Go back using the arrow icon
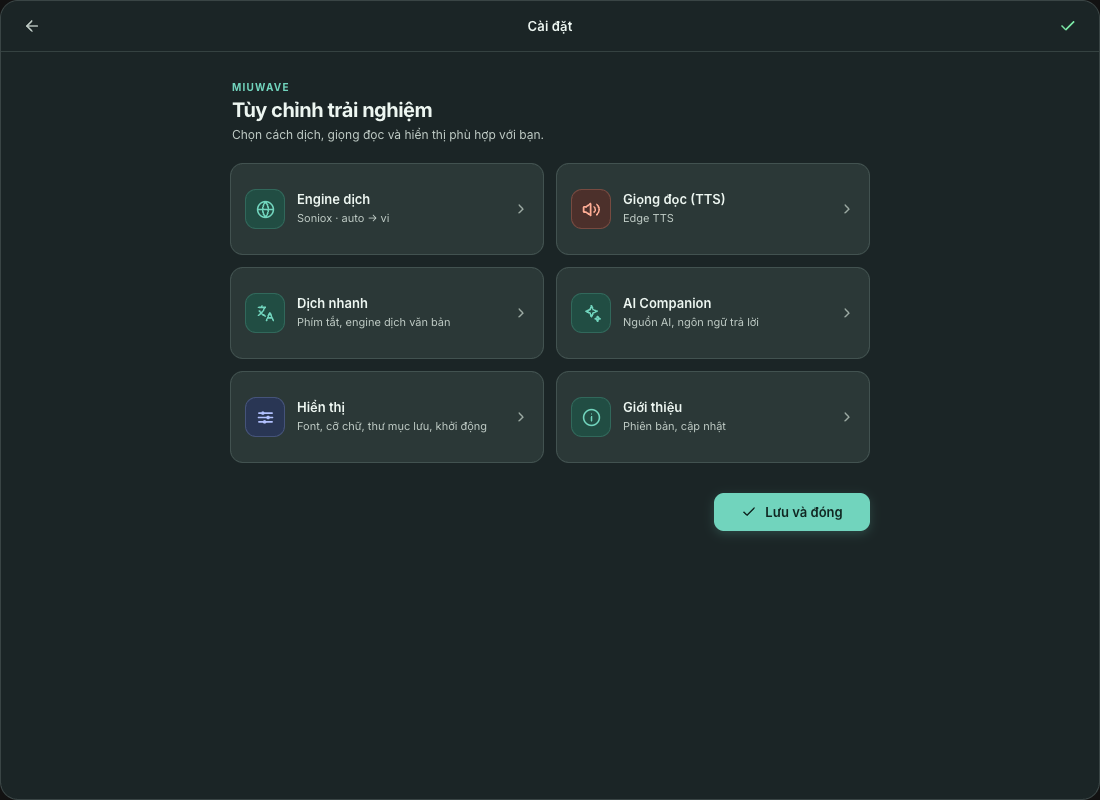 pos(32,26)
